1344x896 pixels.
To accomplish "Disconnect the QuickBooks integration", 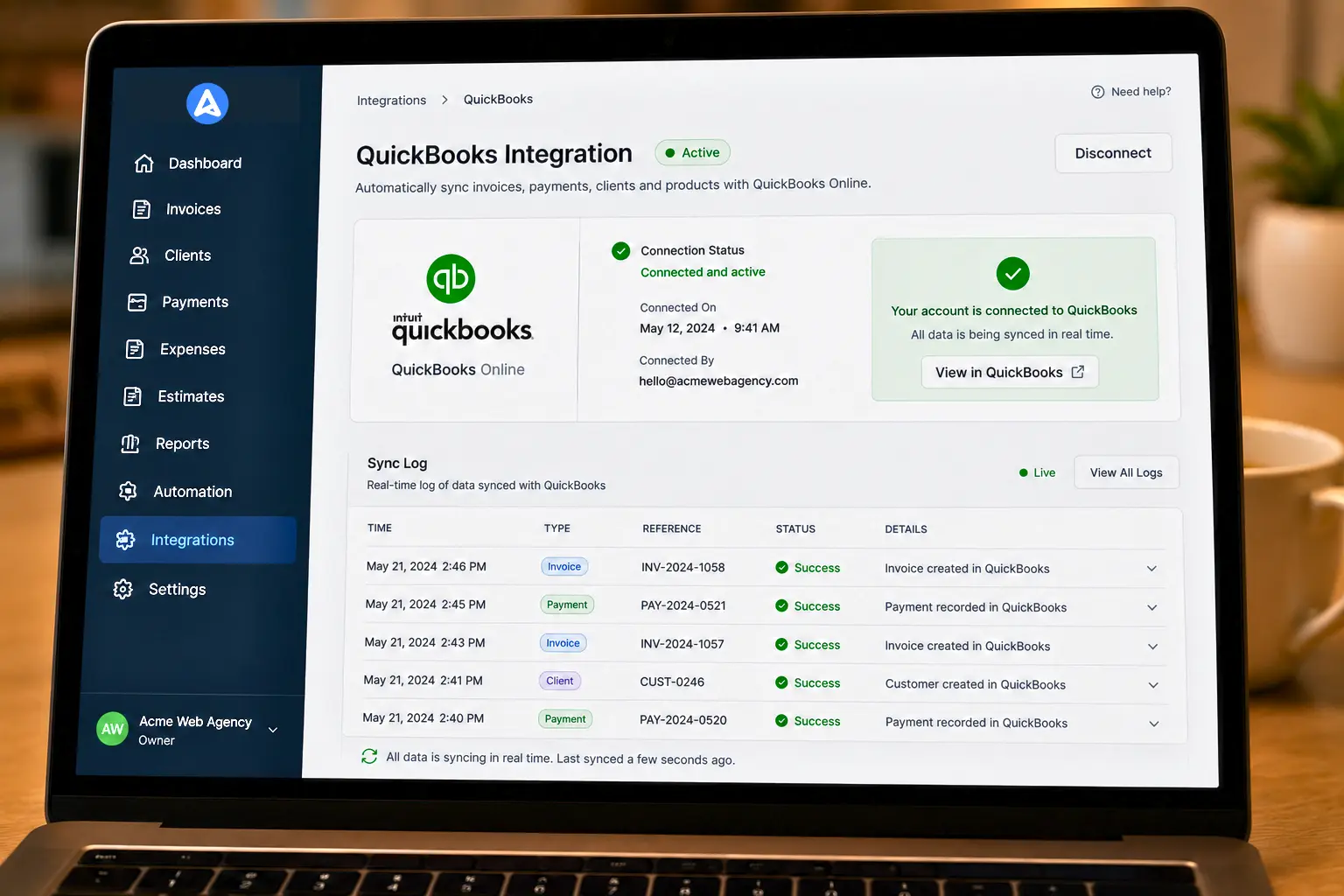I will pos(1113,153).
